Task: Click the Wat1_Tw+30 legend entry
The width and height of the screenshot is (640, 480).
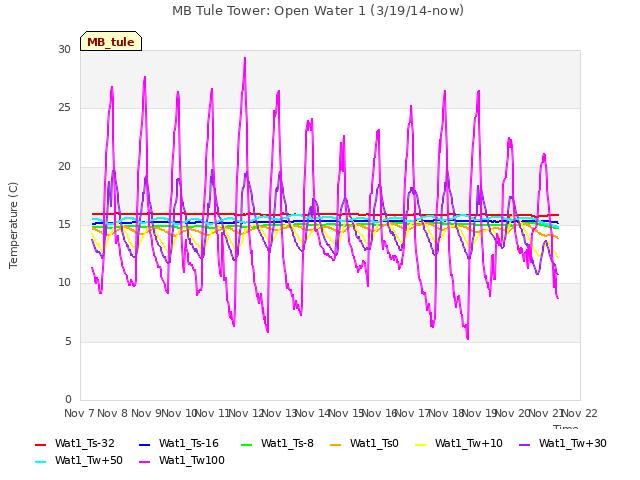Action: [x=563, y=444]
